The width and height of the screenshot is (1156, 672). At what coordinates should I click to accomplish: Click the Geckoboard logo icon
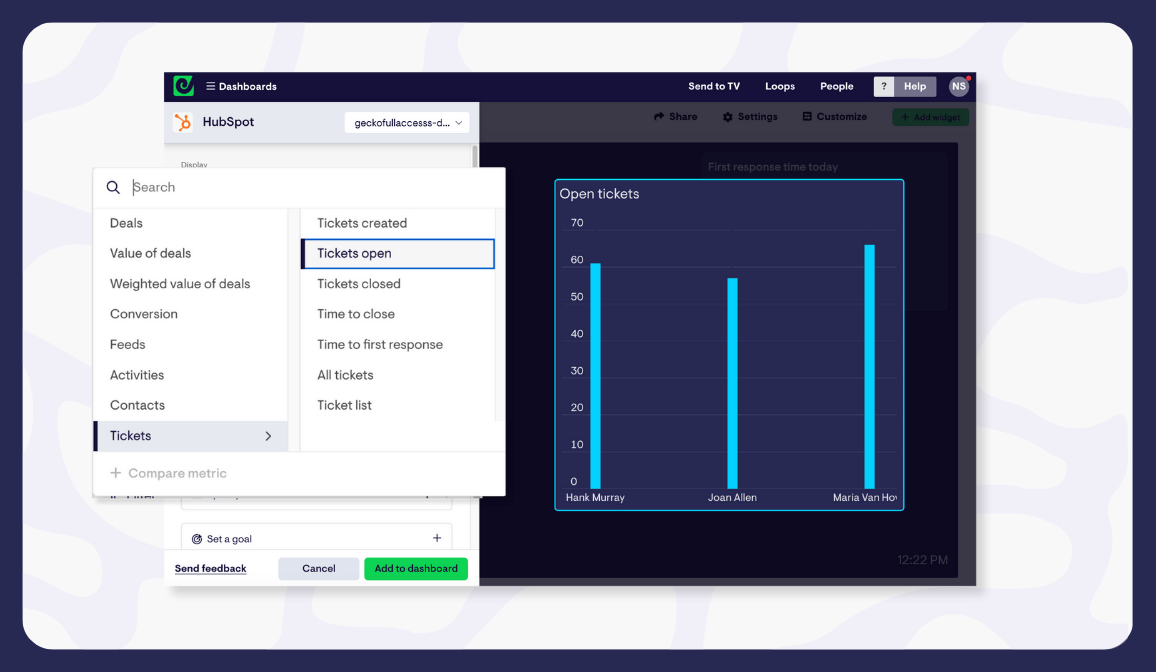point(184,86)
